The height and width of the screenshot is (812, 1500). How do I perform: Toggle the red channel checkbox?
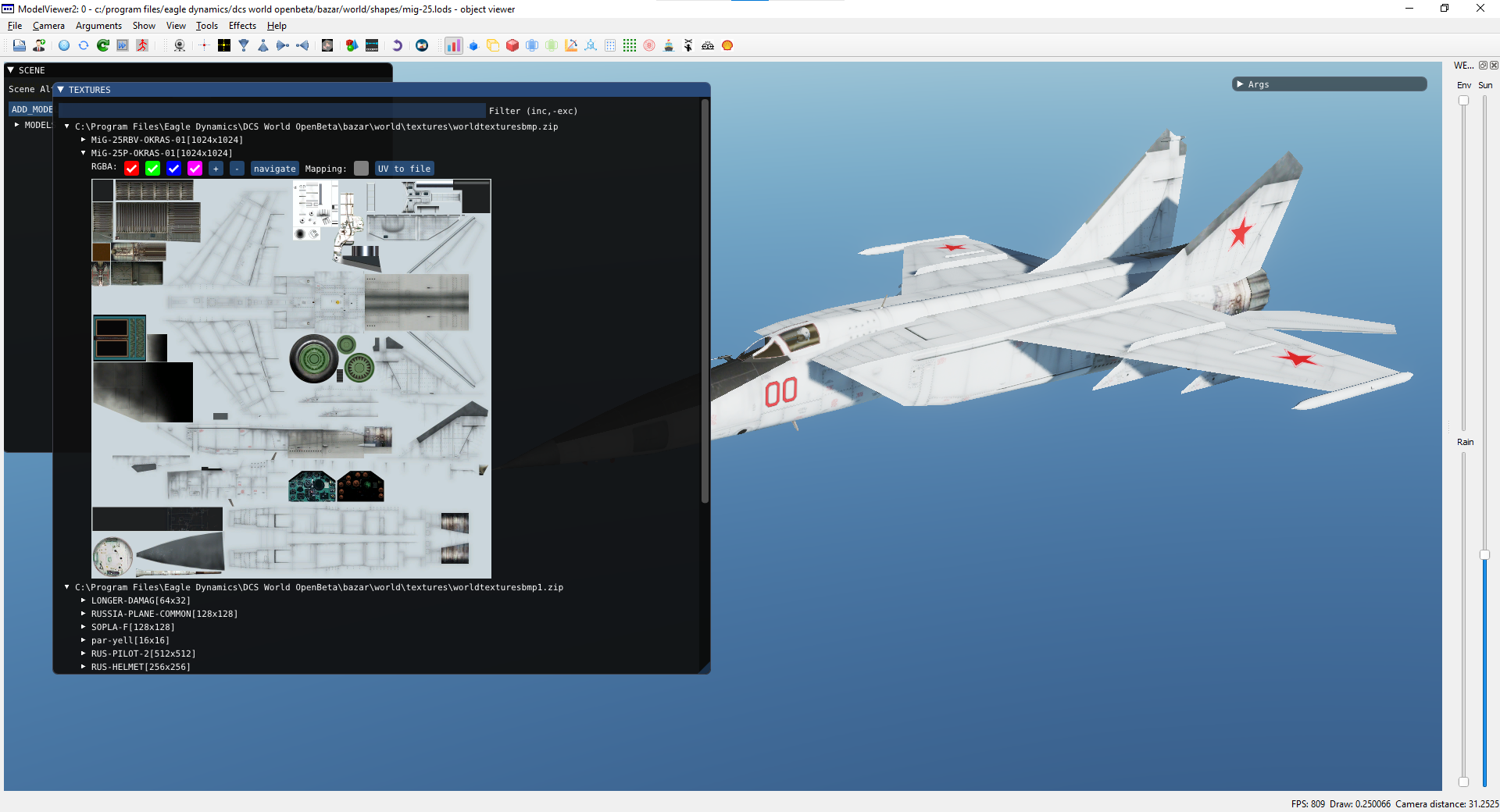pyautogui.click(x=132, y=169)
